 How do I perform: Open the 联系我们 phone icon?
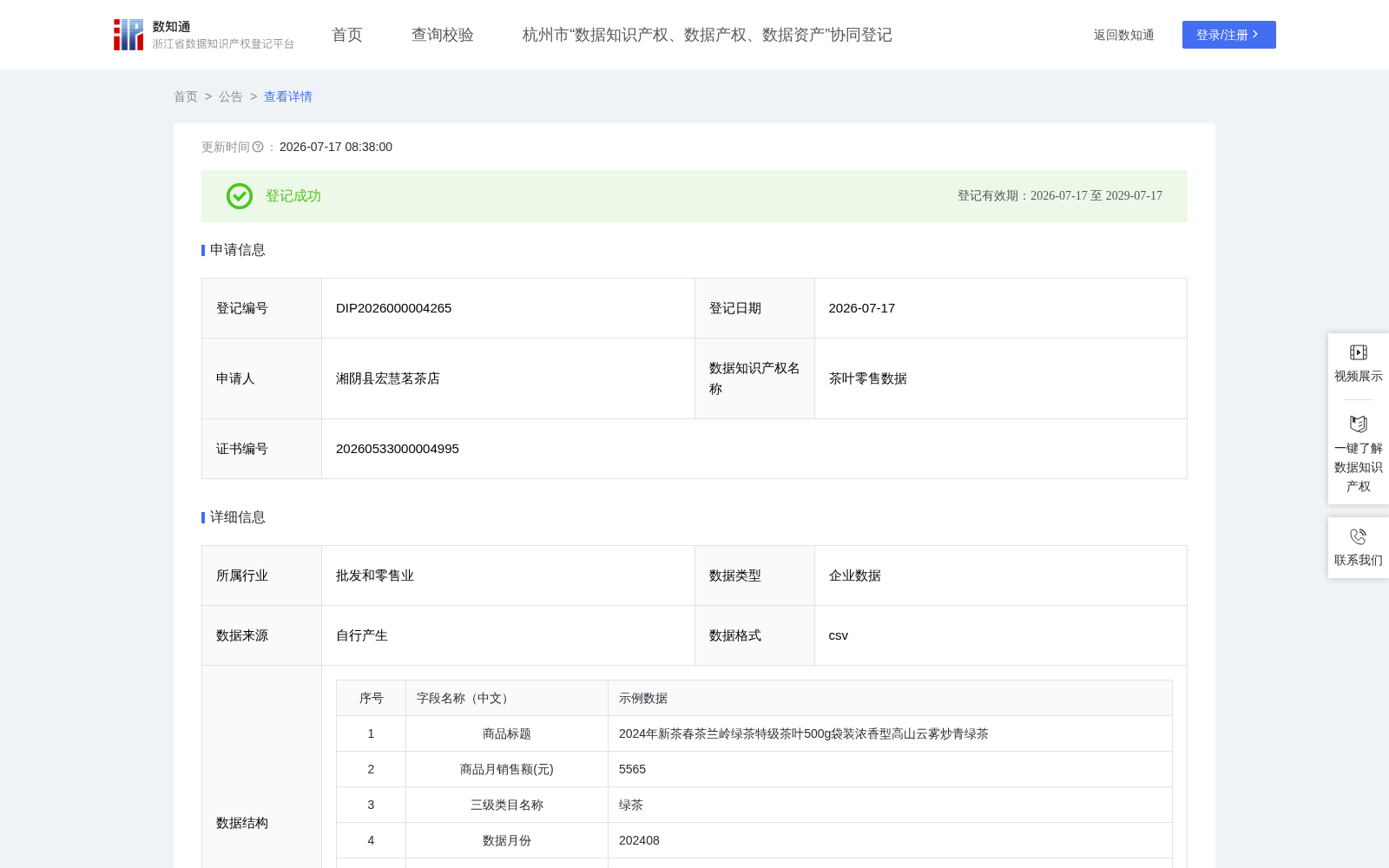[x=1359, y=536]
